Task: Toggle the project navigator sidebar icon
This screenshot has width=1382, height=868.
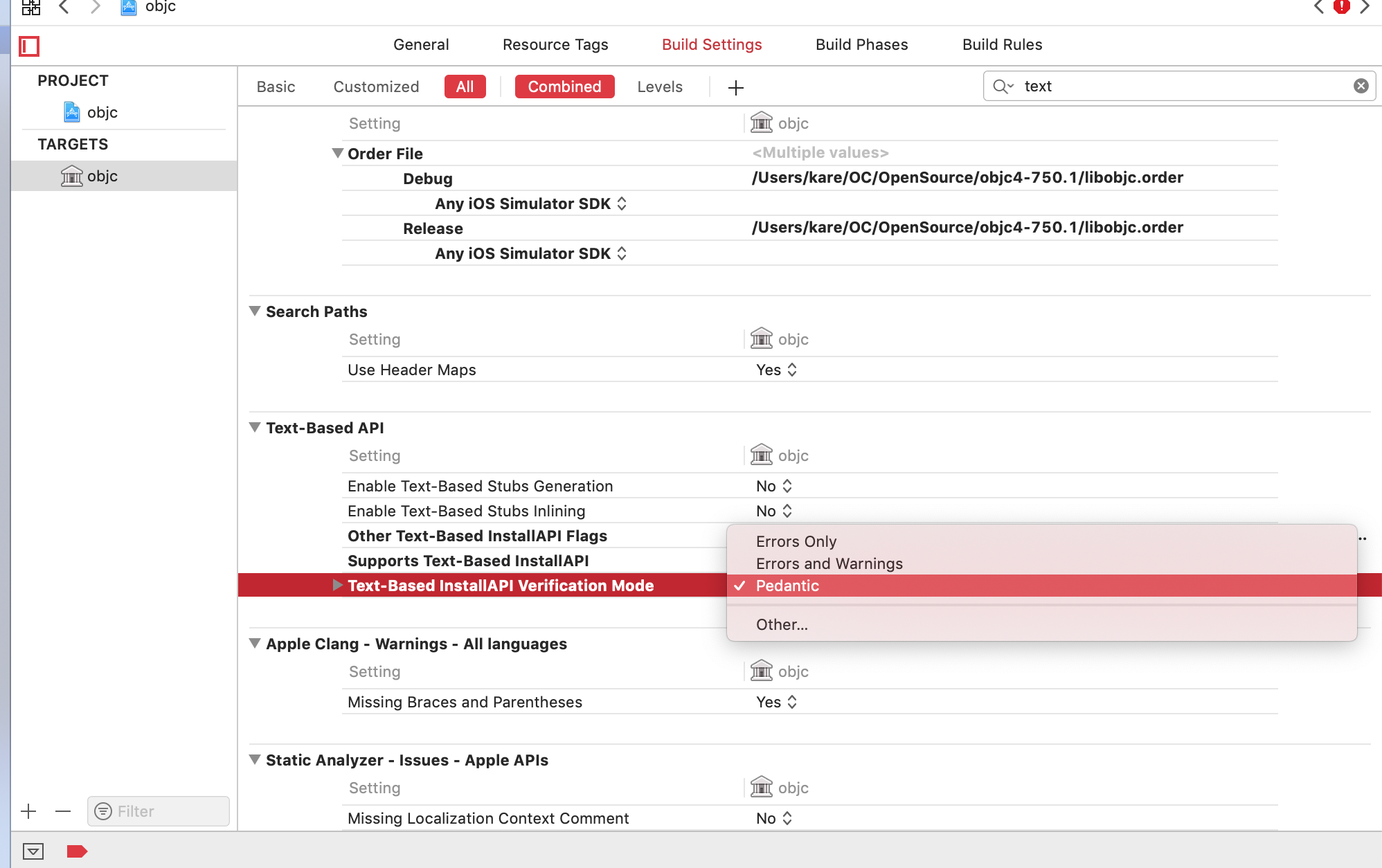Action: tap(29, 46)
